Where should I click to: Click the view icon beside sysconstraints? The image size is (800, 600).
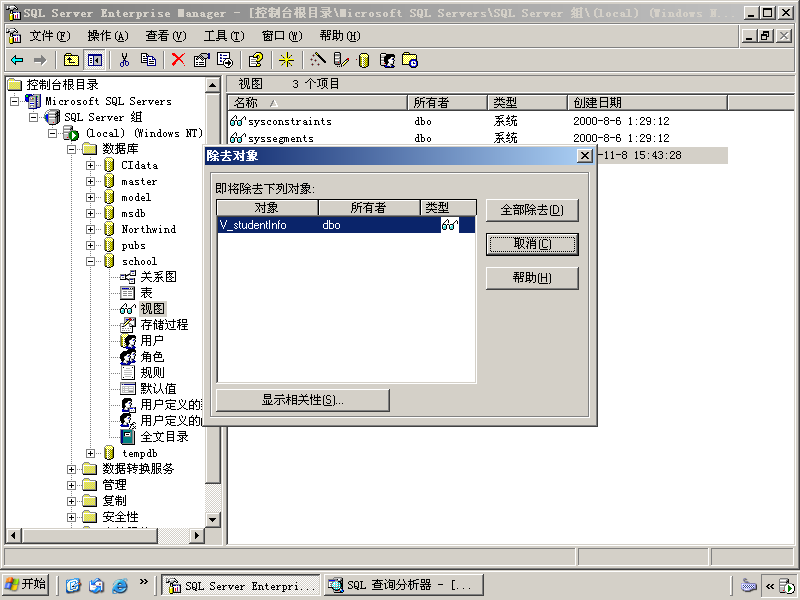pyautogui.click(x=237, y=121)
